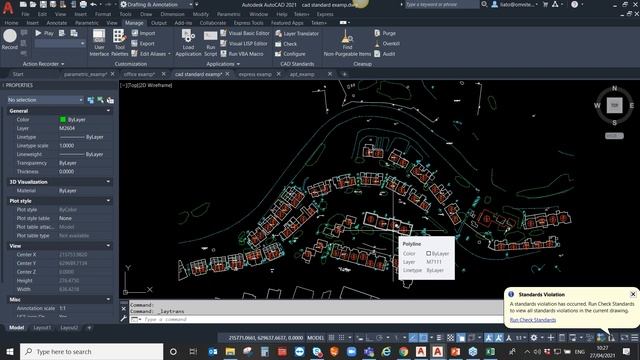Click Find Non-Purgeable Items
This screenshot has width=640, height=360.
click(x=347, y=42)
